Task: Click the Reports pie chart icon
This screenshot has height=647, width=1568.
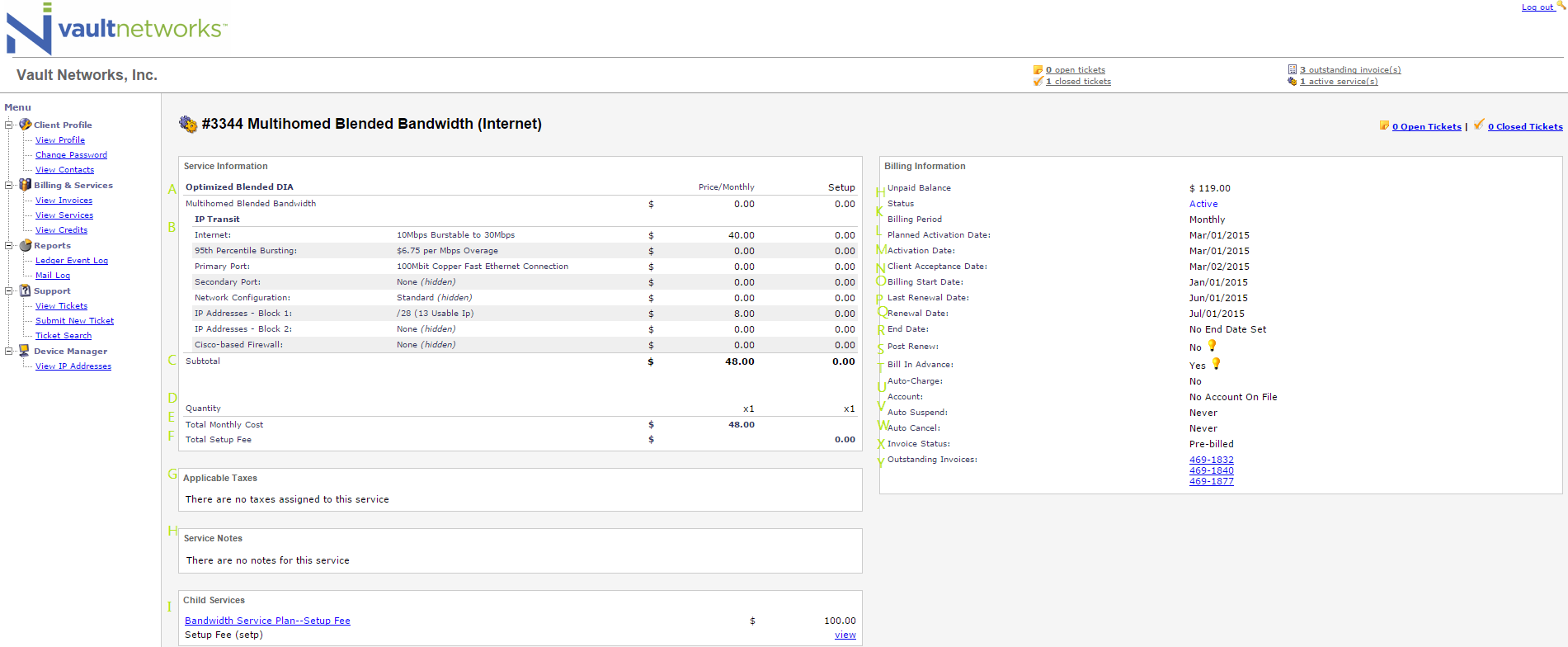Action: coord(25,245)
